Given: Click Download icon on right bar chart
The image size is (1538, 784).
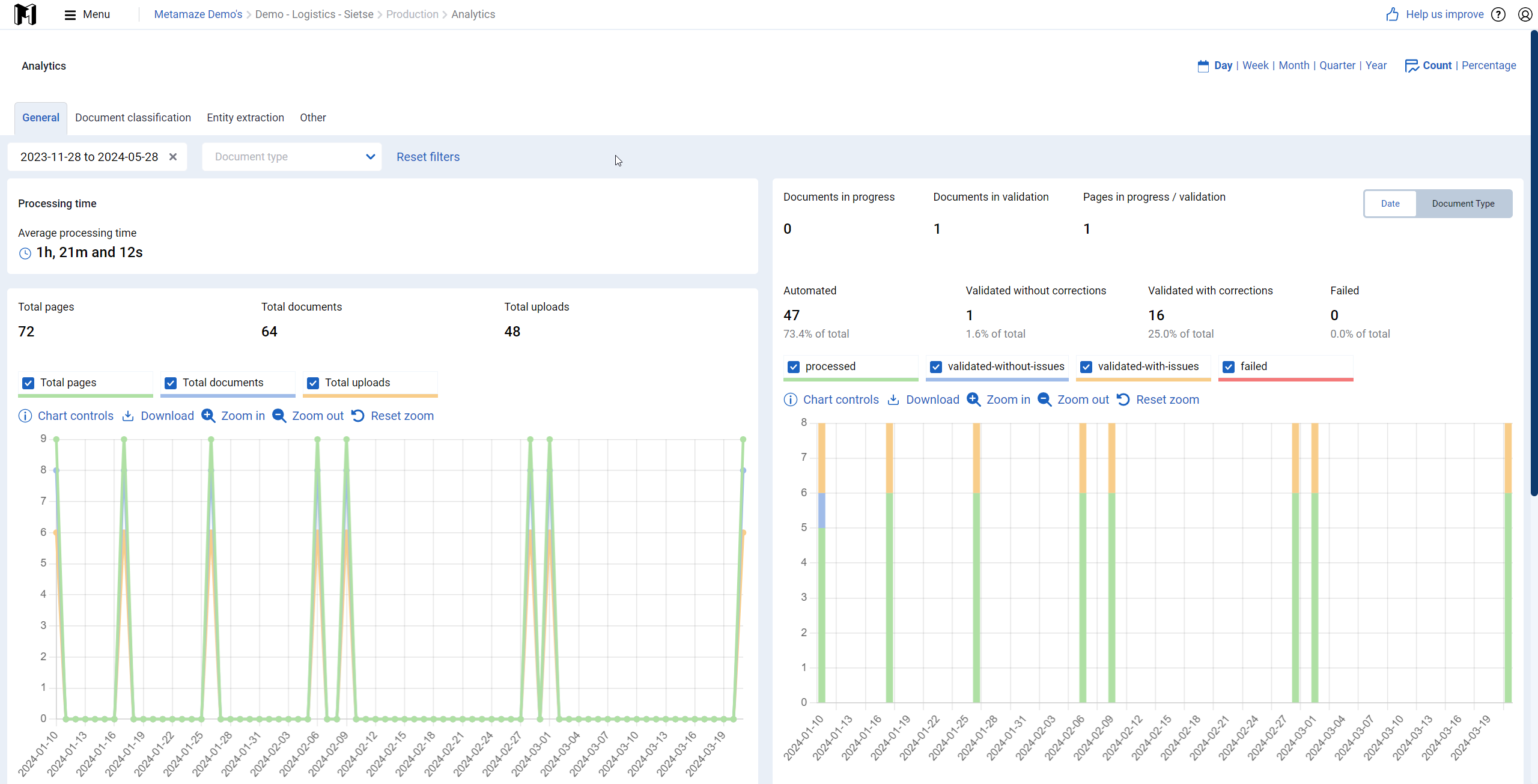Looking at the screenshot, I should 893,400.
